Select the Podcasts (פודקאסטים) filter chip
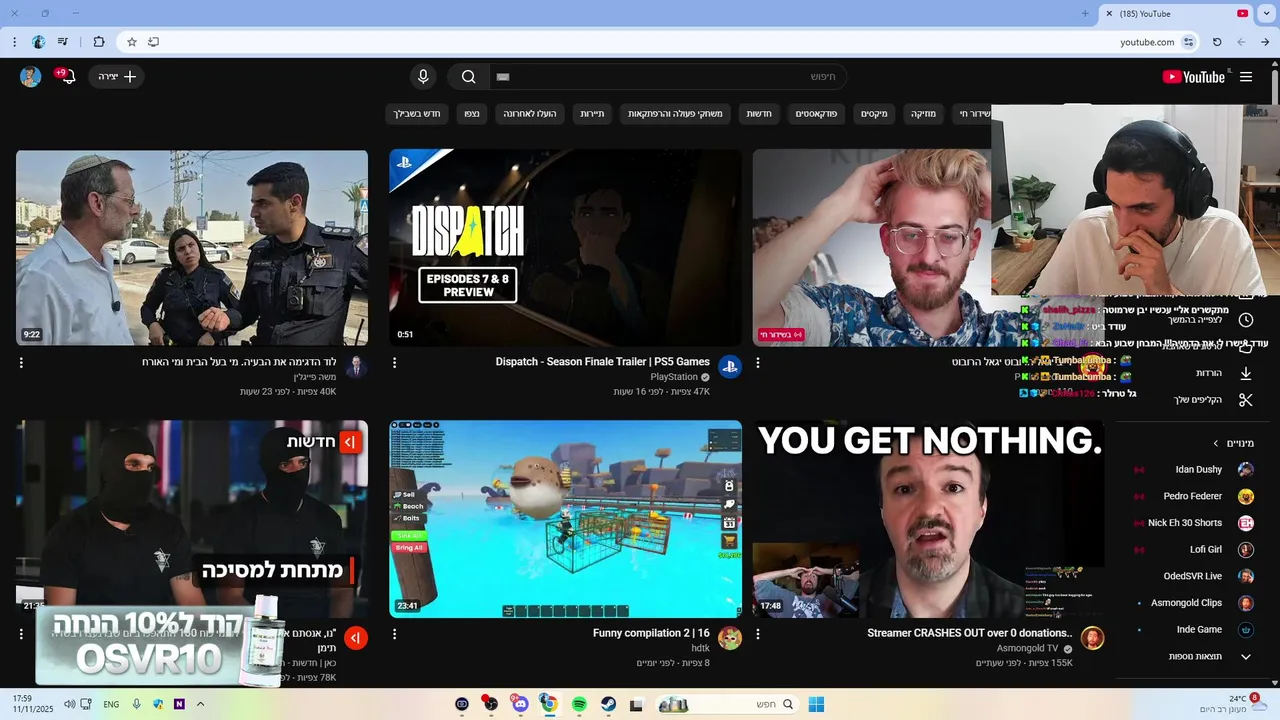The height and width of the screenshot is (720, 1280). 816,114
